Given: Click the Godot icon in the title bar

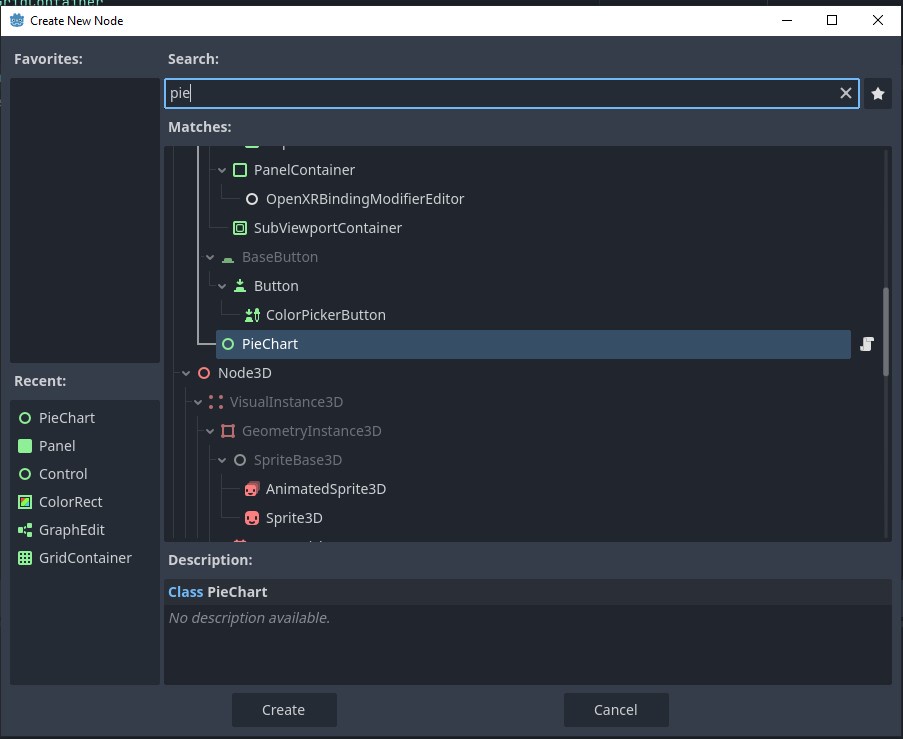Looking at the screenshot, I should click(x=17, y=20).
